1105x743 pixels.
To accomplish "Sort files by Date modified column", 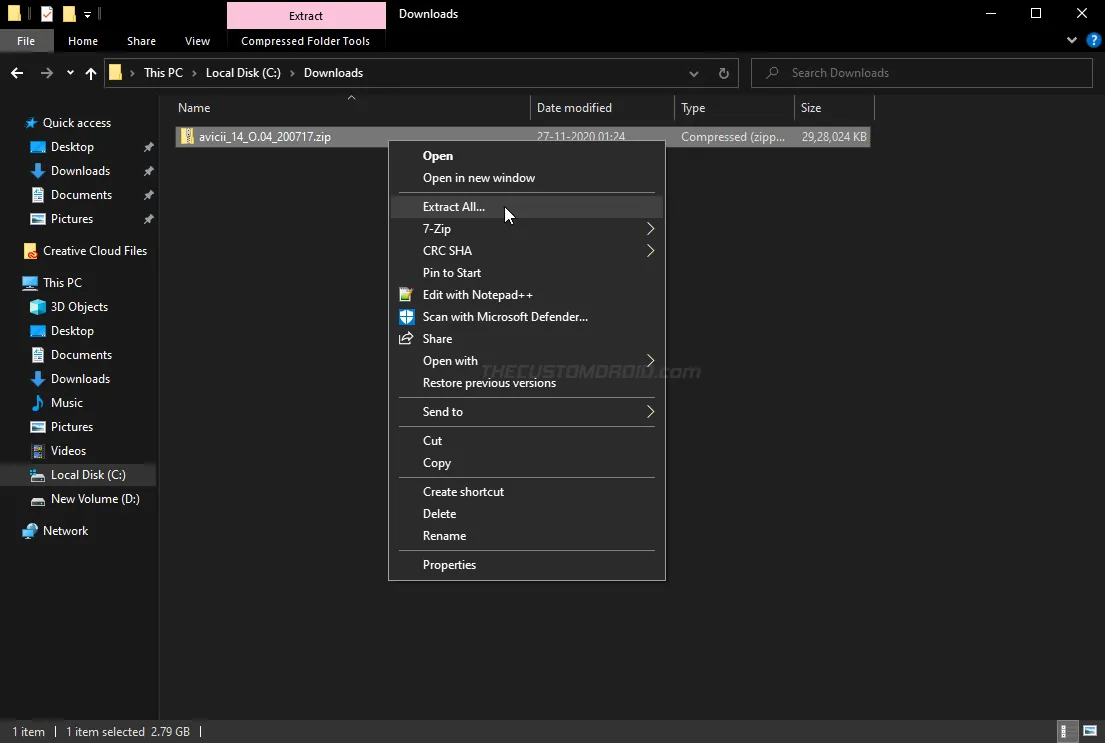I will tap(574, 108).
